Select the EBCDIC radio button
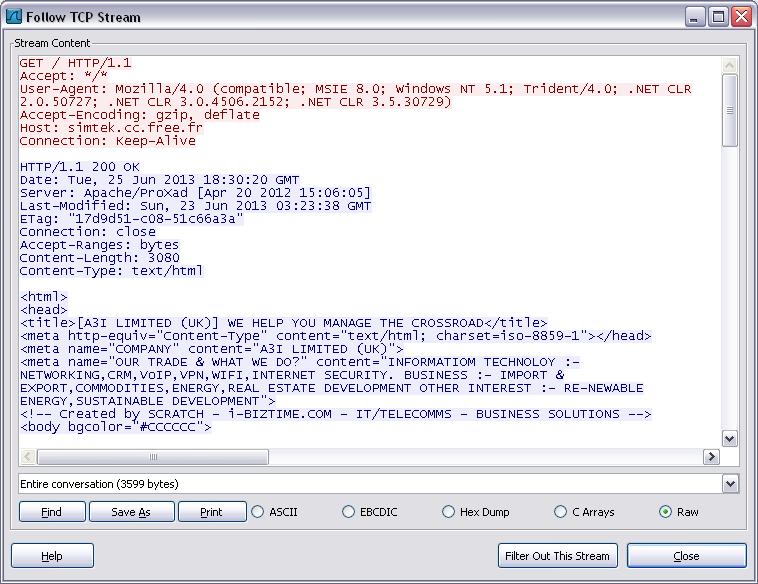Screen dimensions: 758x584 [x=370, y=512]
